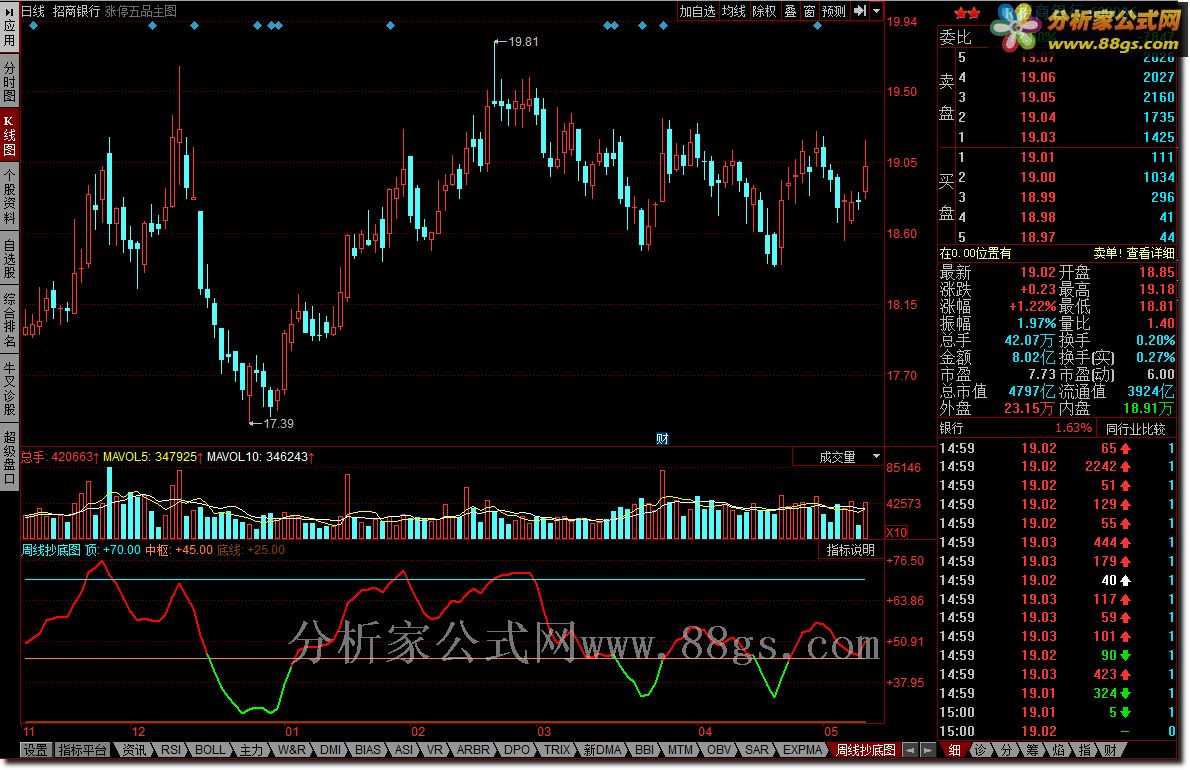
Task: Click 设置 at bottom bar
Action: (x=35, y=750)
